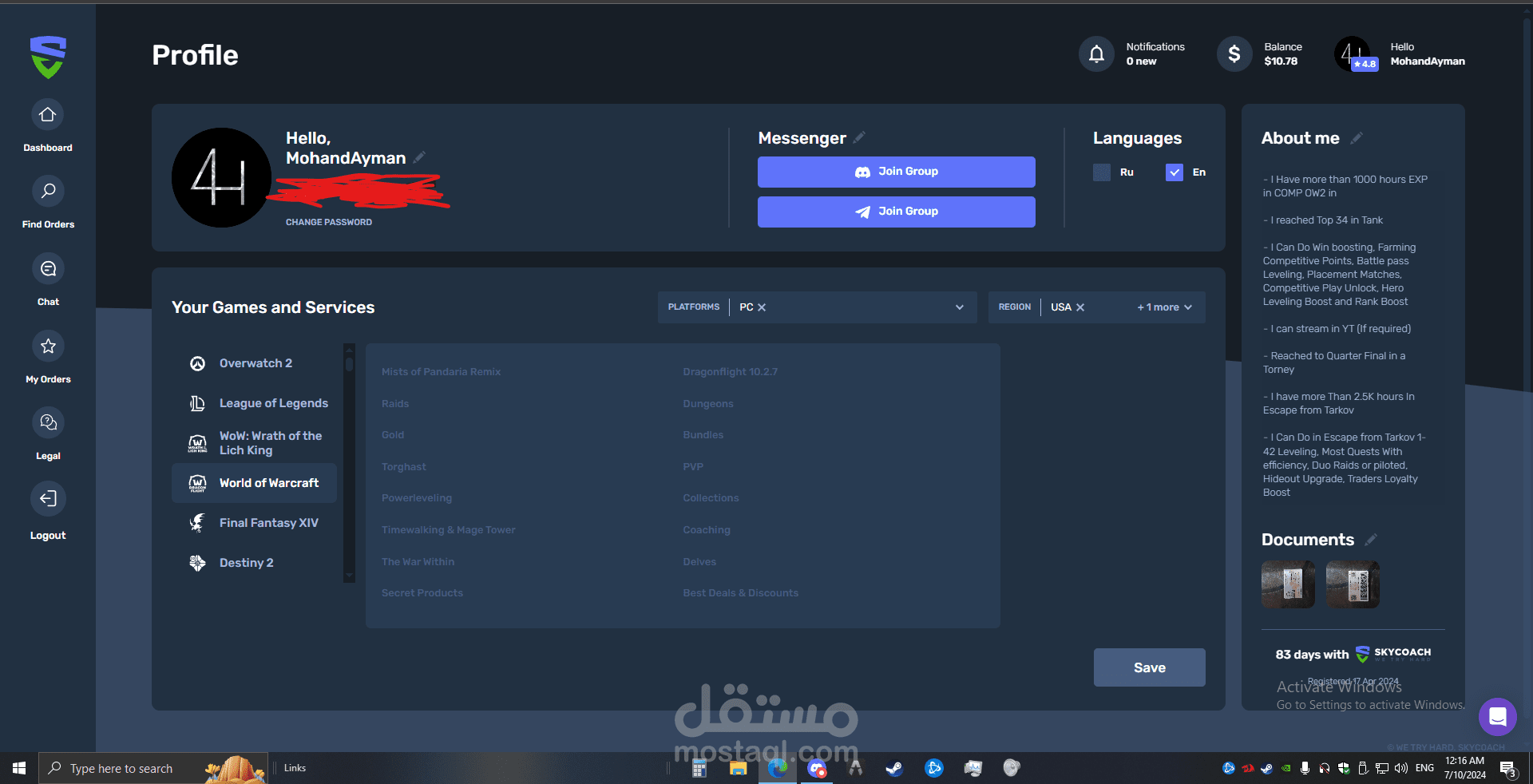Click the large profile avatar picture
This screenshot has width=1533, height=784.
[x=222, y=177]
